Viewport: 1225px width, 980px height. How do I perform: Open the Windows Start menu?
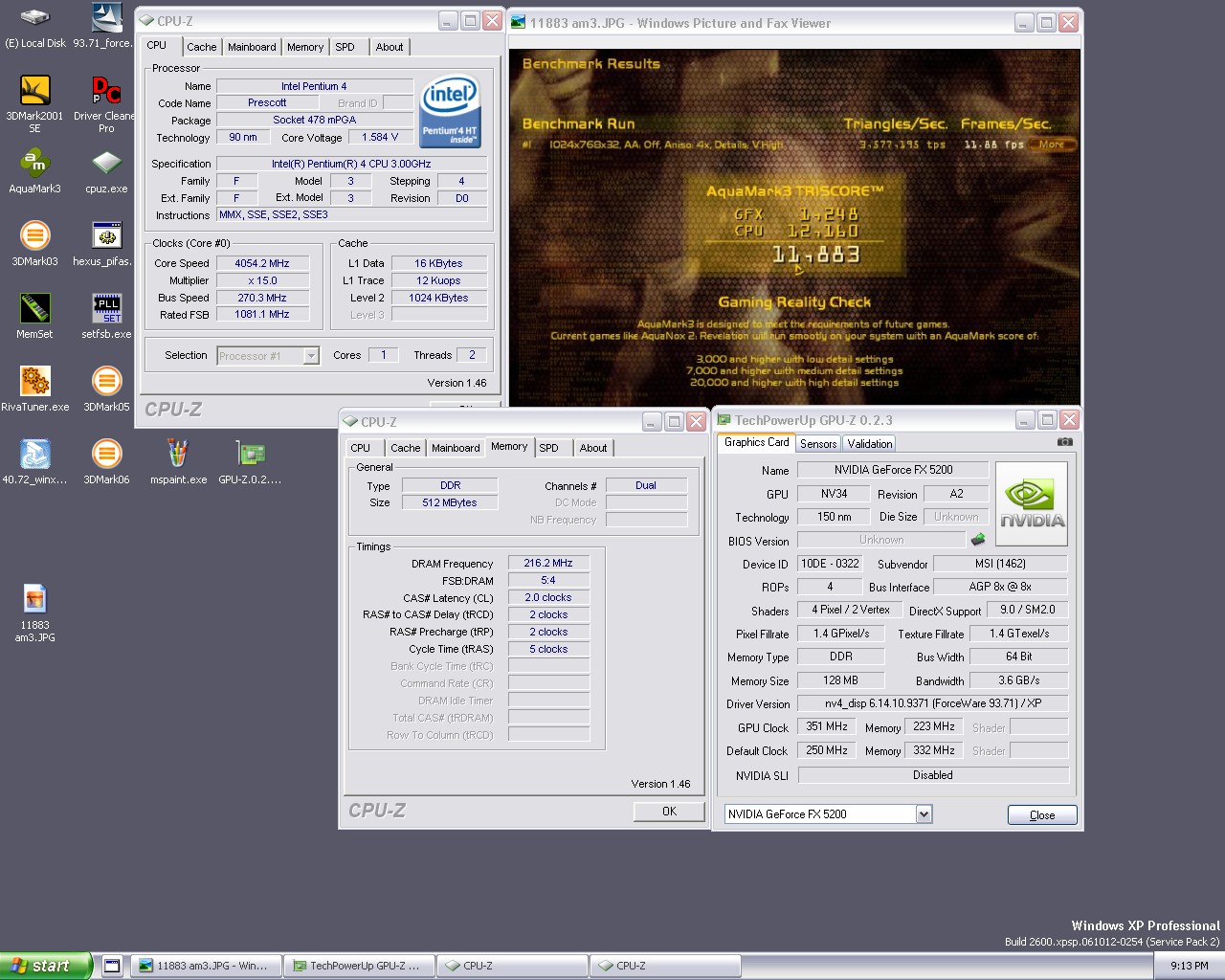coord(46,966)
